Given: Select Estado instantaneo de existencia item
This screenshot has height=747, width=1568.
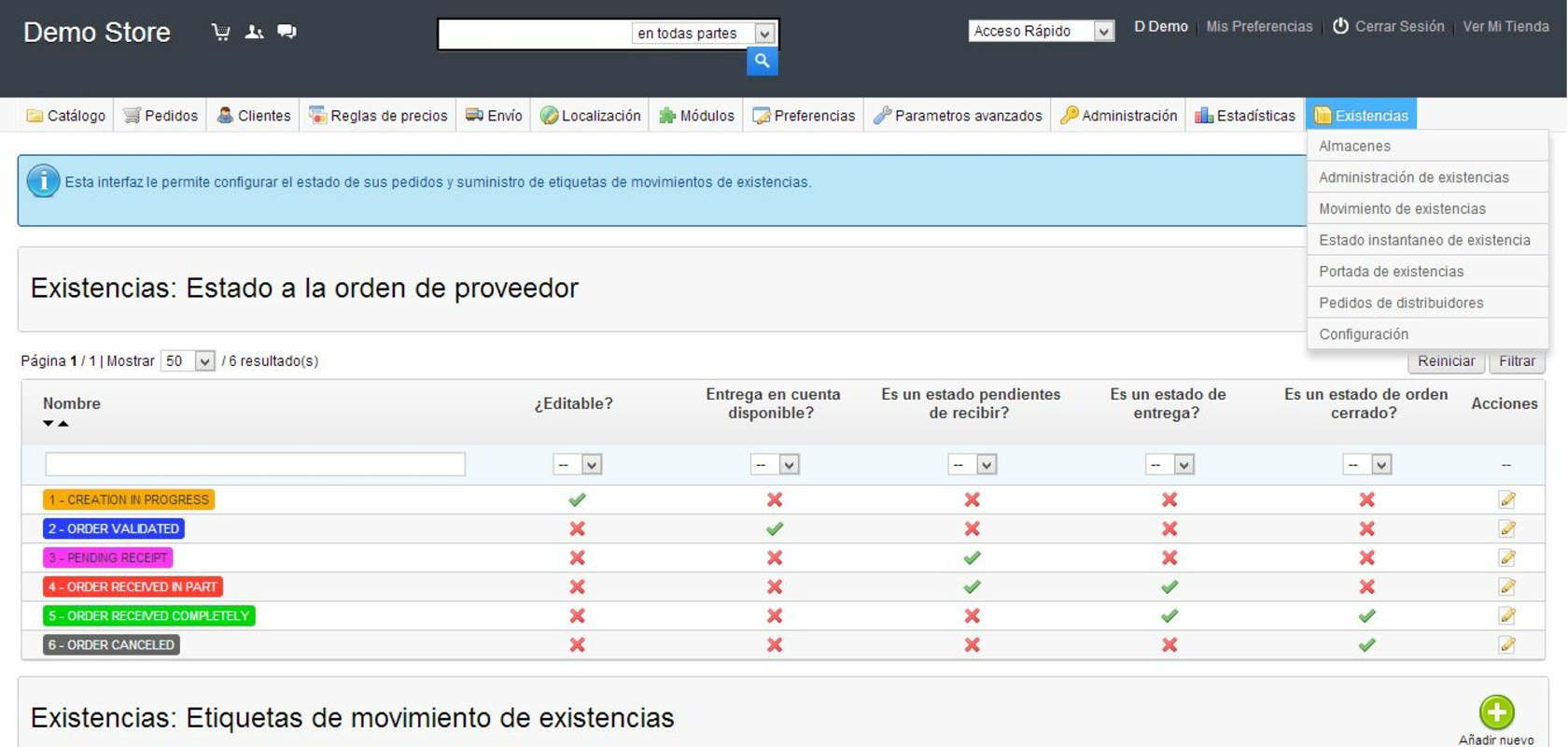Looking at the screenshot, I should click(1428, 240).
